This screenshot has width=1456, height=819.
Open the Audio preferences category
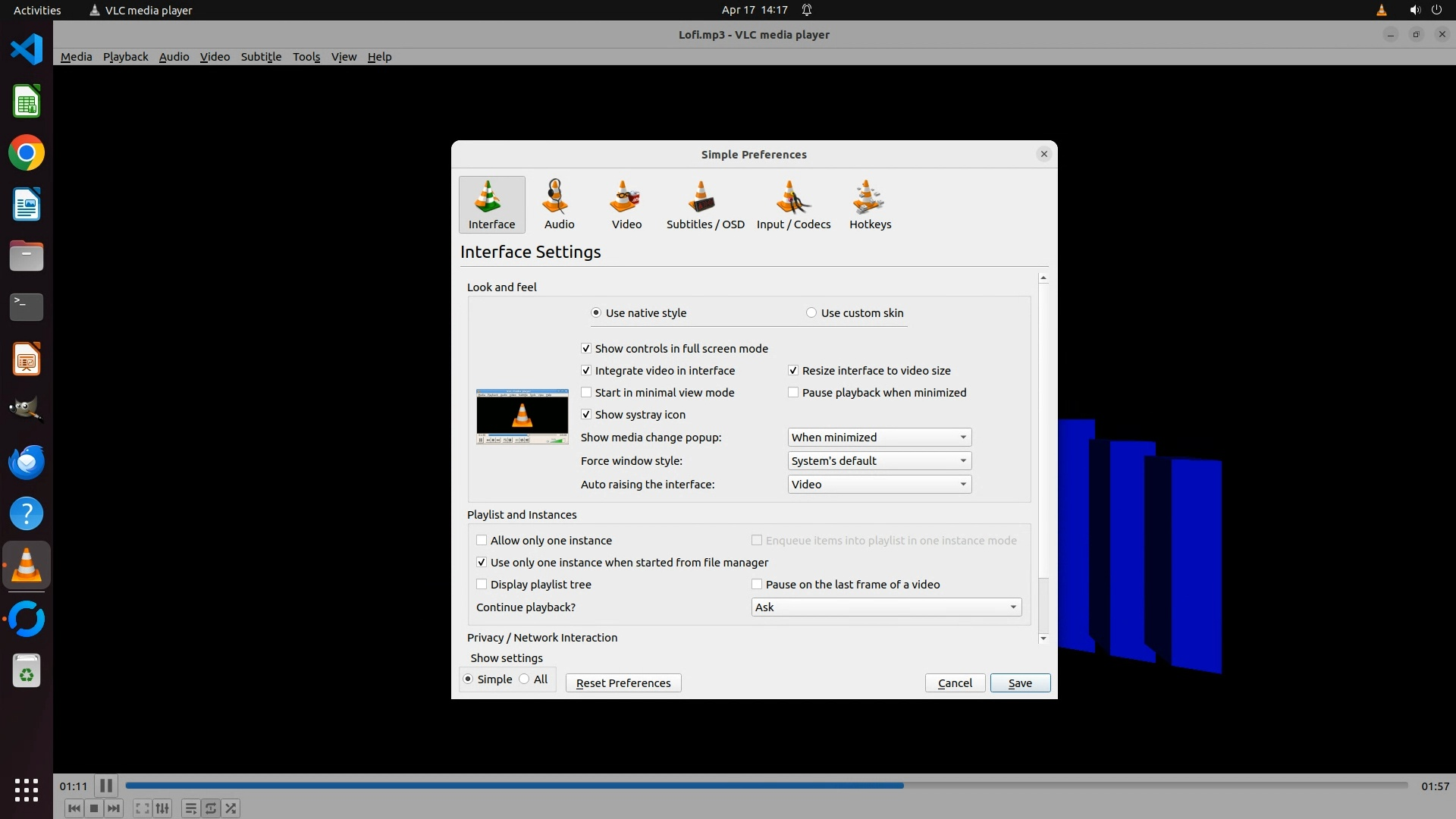pos(559,205)
